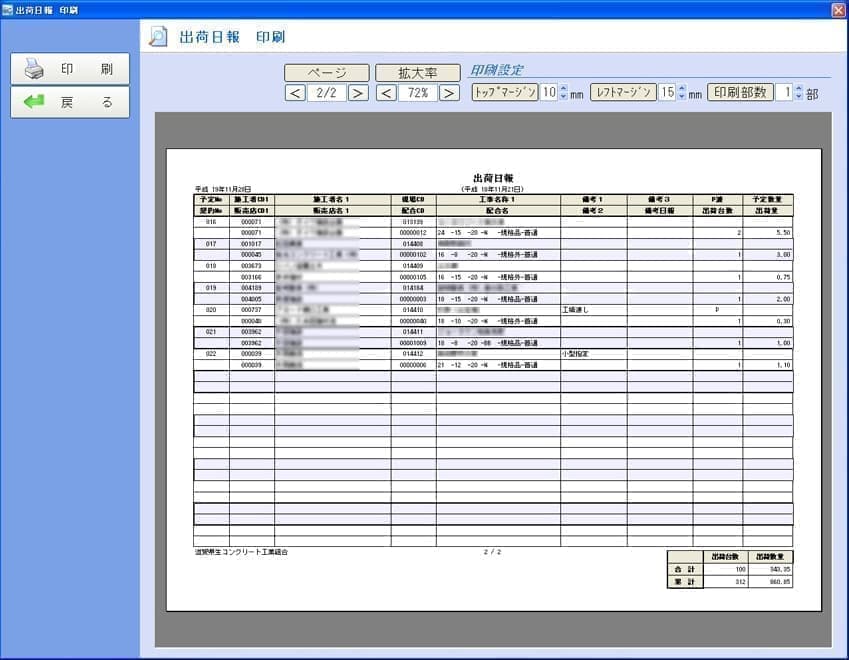The width and height of the screenshot is (849, 660).
Task: Click the zoom percentage field showing 72%
Action: (x=417, y=93)
